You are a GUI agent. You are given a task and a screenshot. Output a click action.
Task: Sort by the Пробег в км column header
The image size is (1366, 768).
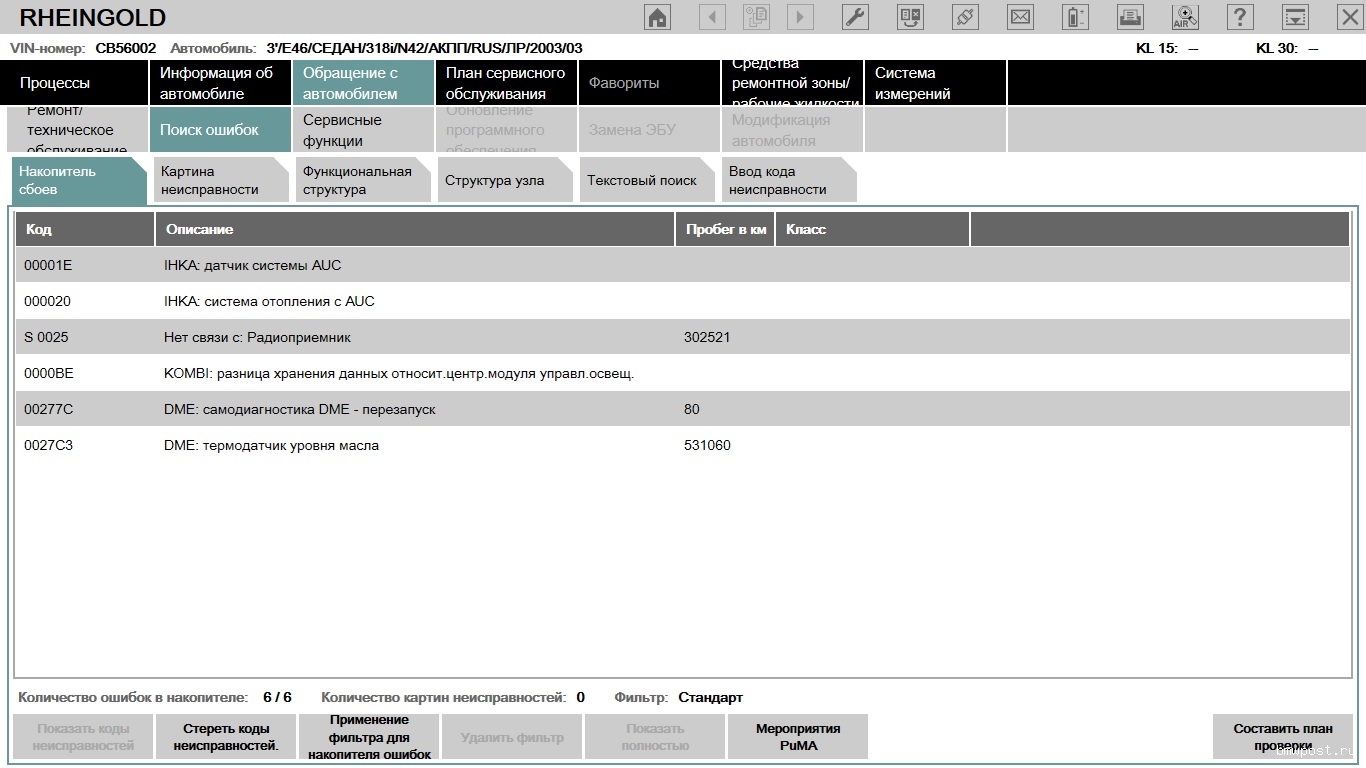(725, 229)
